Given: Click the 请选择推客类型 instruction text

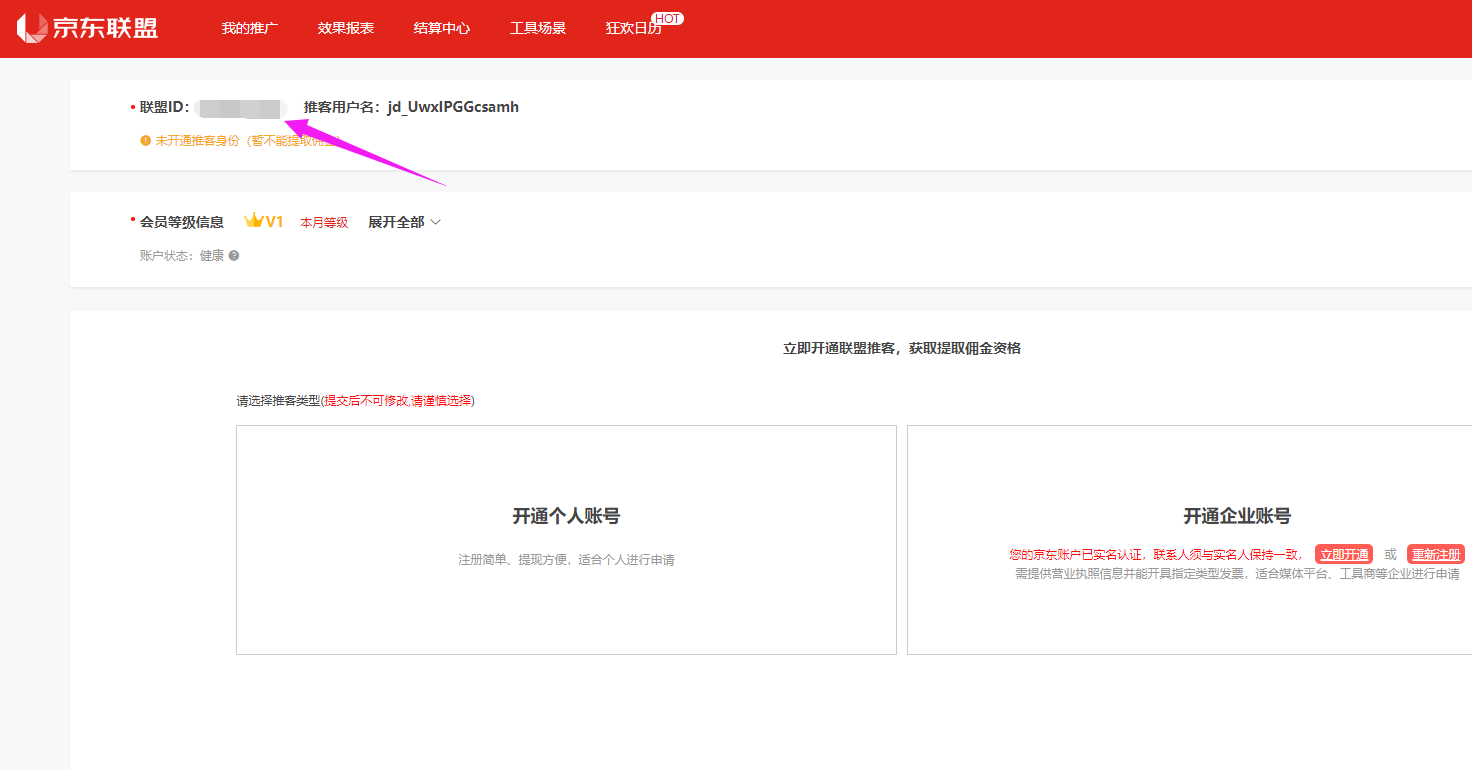Looking at the screenshot, I should [355, 400].
